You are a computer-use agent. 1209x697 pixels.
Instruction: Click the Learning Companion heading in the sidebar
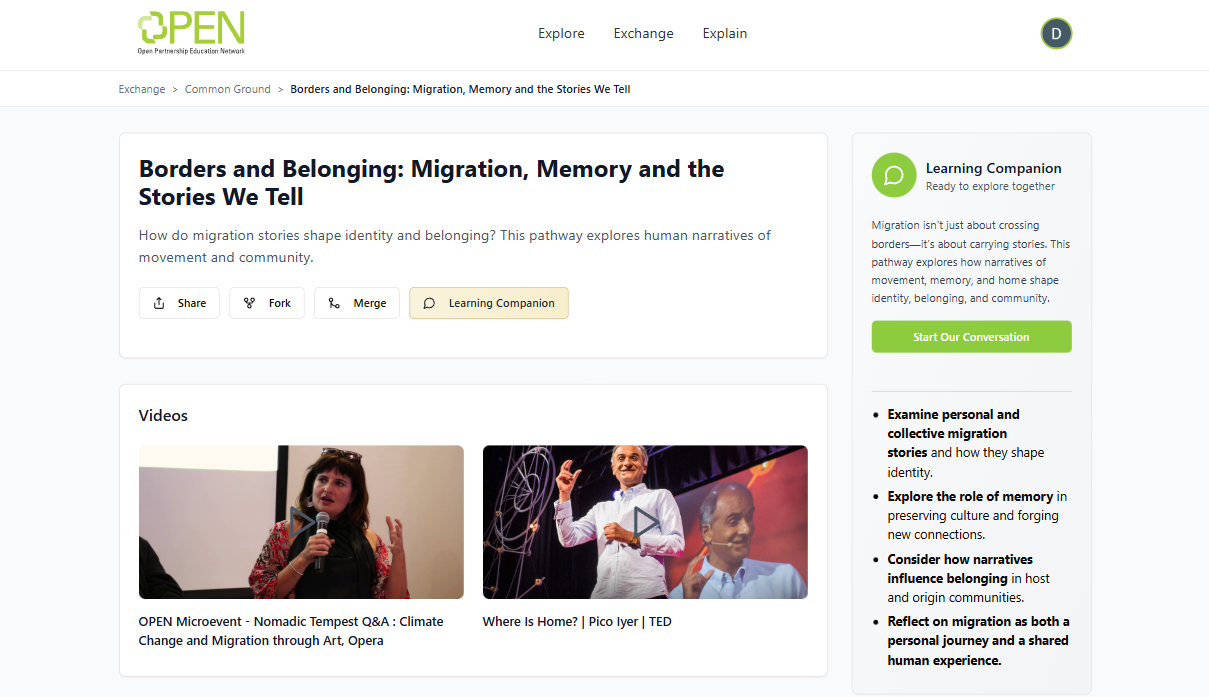click(x=993, y=168)
